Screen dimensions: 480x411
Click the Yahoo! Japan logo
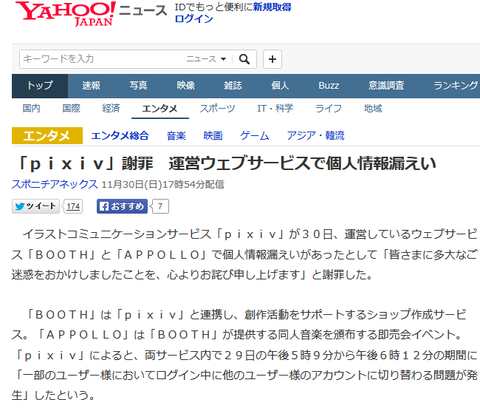coord(65,14)
